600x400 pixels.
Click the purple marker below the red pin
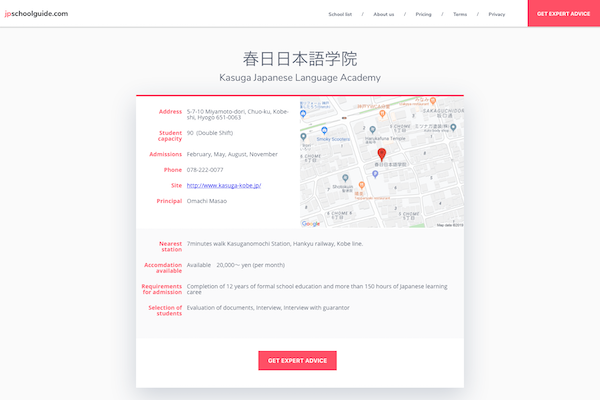pos(374,173)
